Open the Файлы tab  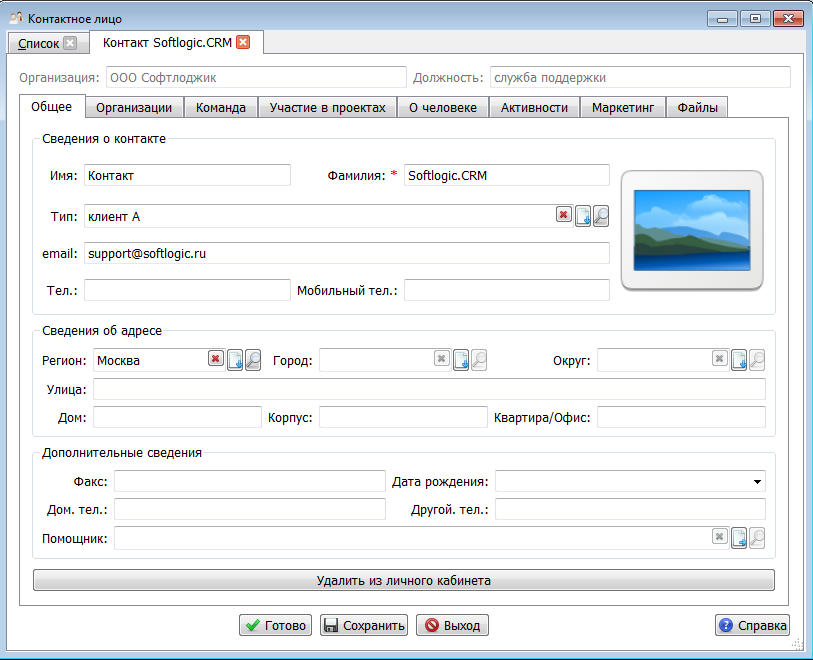[697, 108]
